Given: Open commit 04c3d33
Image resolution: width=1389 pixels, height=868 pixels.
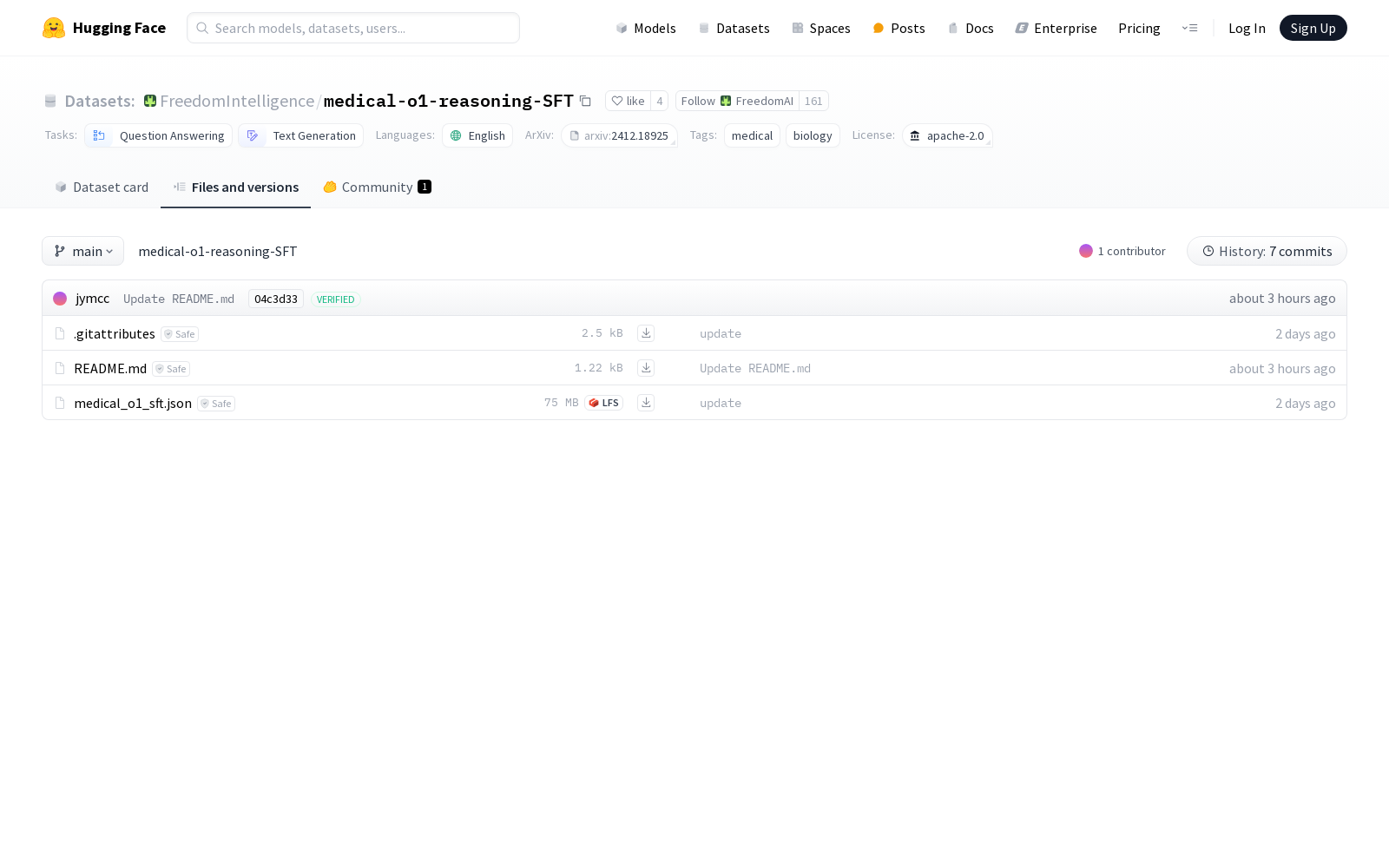Looking at the screenshot, I should click(275, 299).
